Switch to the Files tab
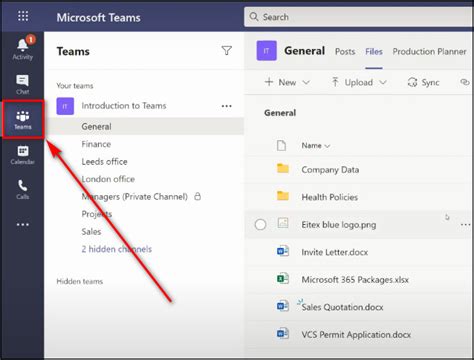474x360 pixels. pos(374,52)
